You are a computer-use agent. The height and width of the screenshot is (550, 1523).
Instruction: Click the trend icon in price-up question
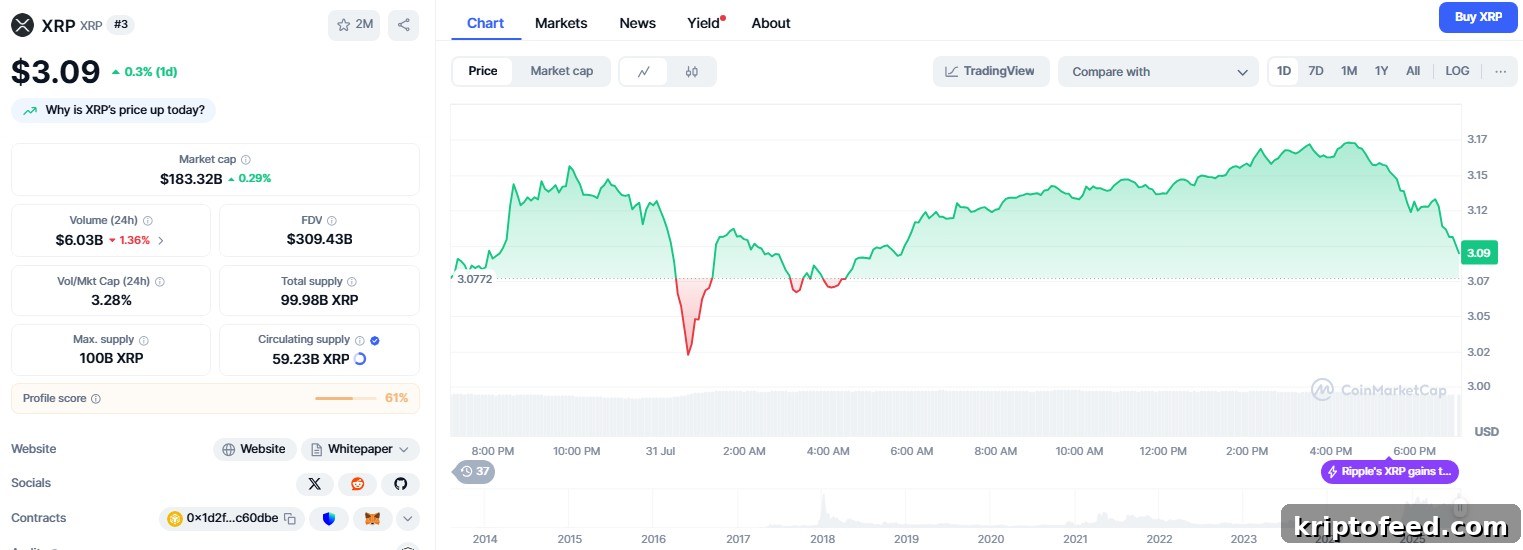30,111
